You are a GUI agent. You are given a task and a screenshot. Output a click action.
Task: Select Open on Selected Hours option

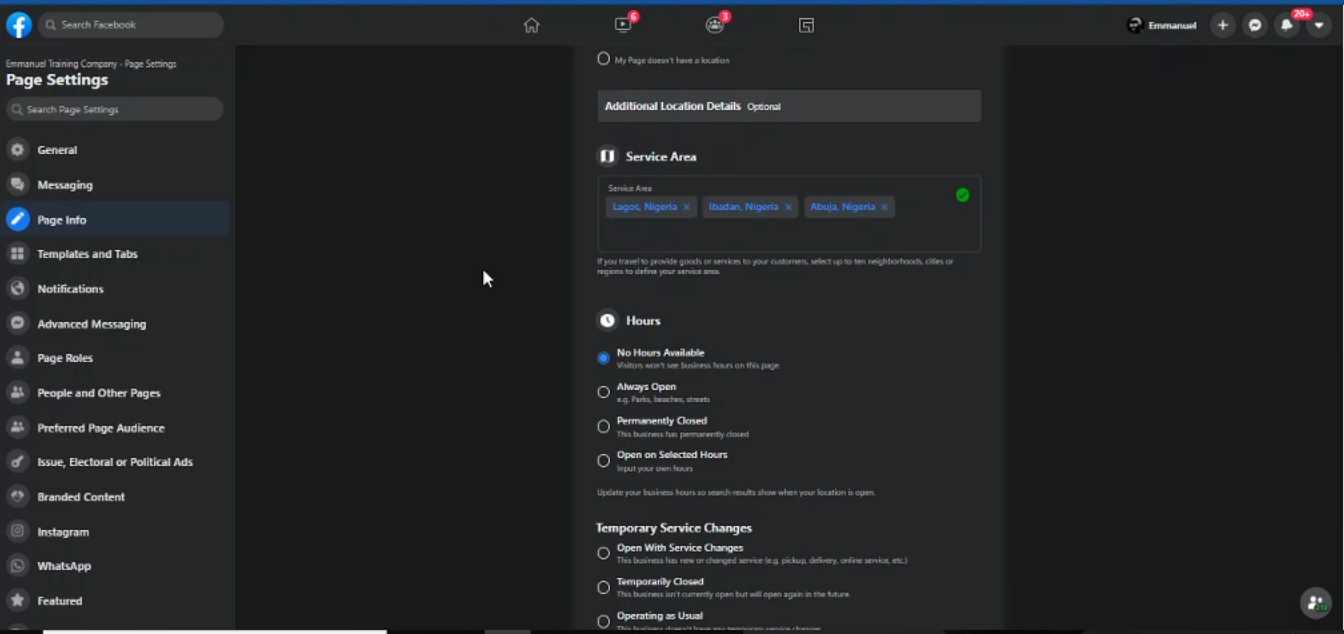click(x=603, y=461)
